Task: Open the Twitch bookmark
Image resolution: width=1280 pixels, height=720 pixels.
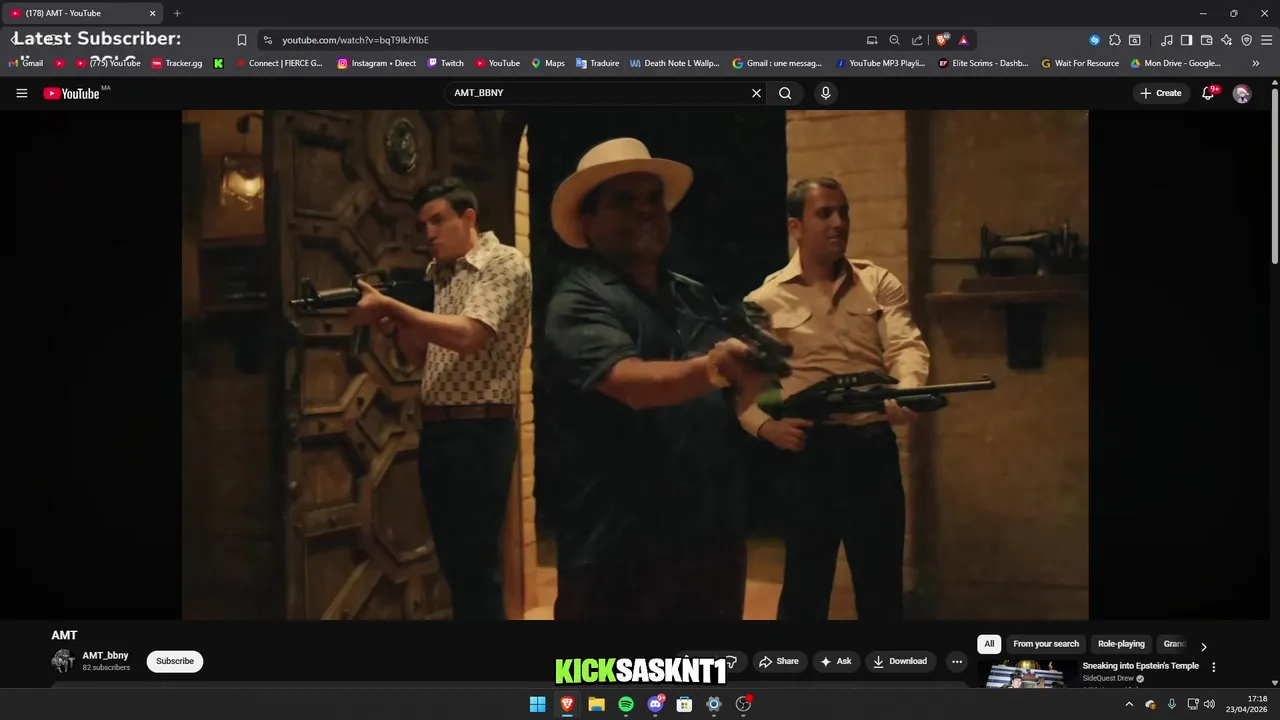Action: (x=446, y=63)
